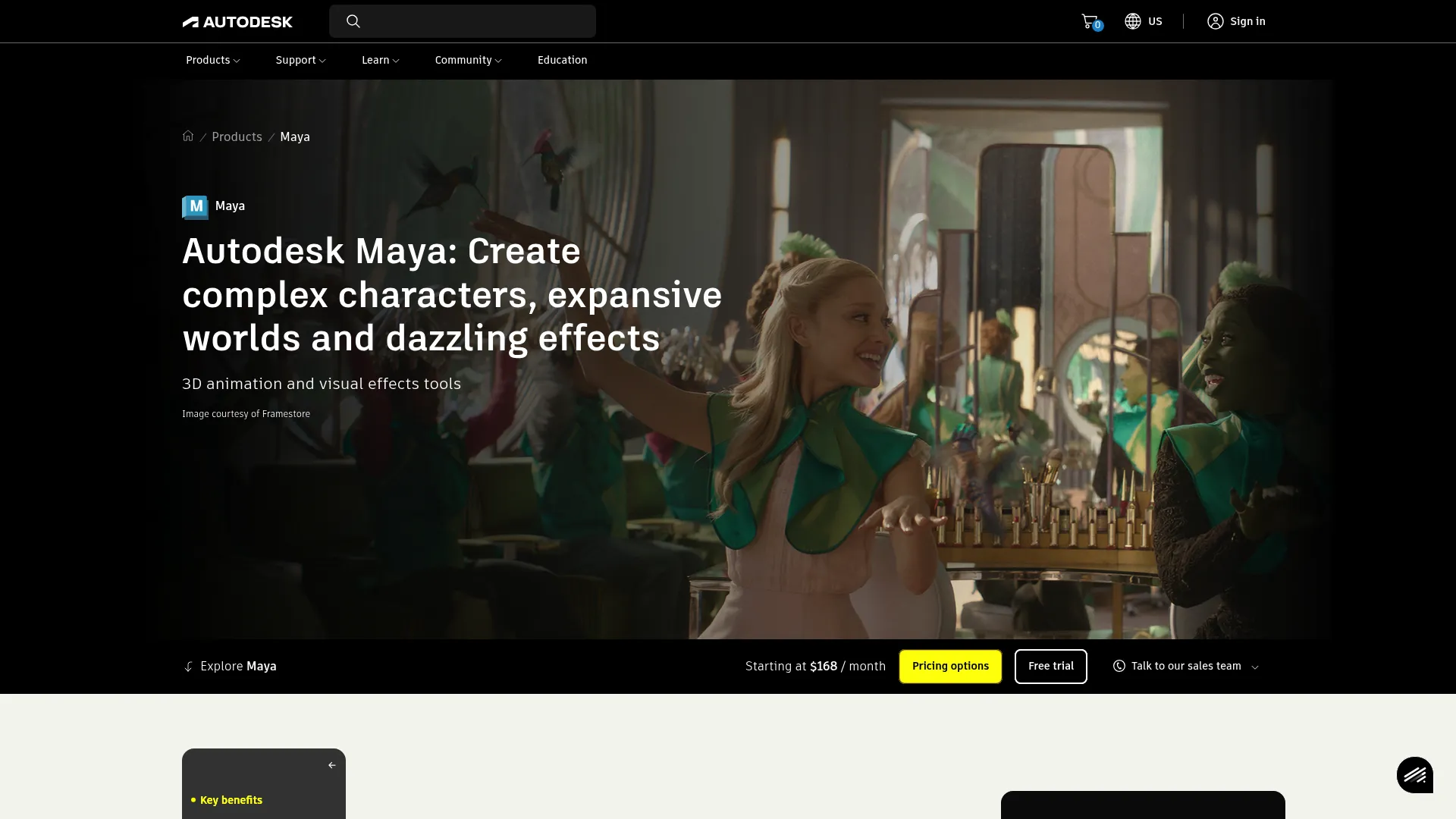Click the Explore Maya down-arrow icon

[189, 667]
